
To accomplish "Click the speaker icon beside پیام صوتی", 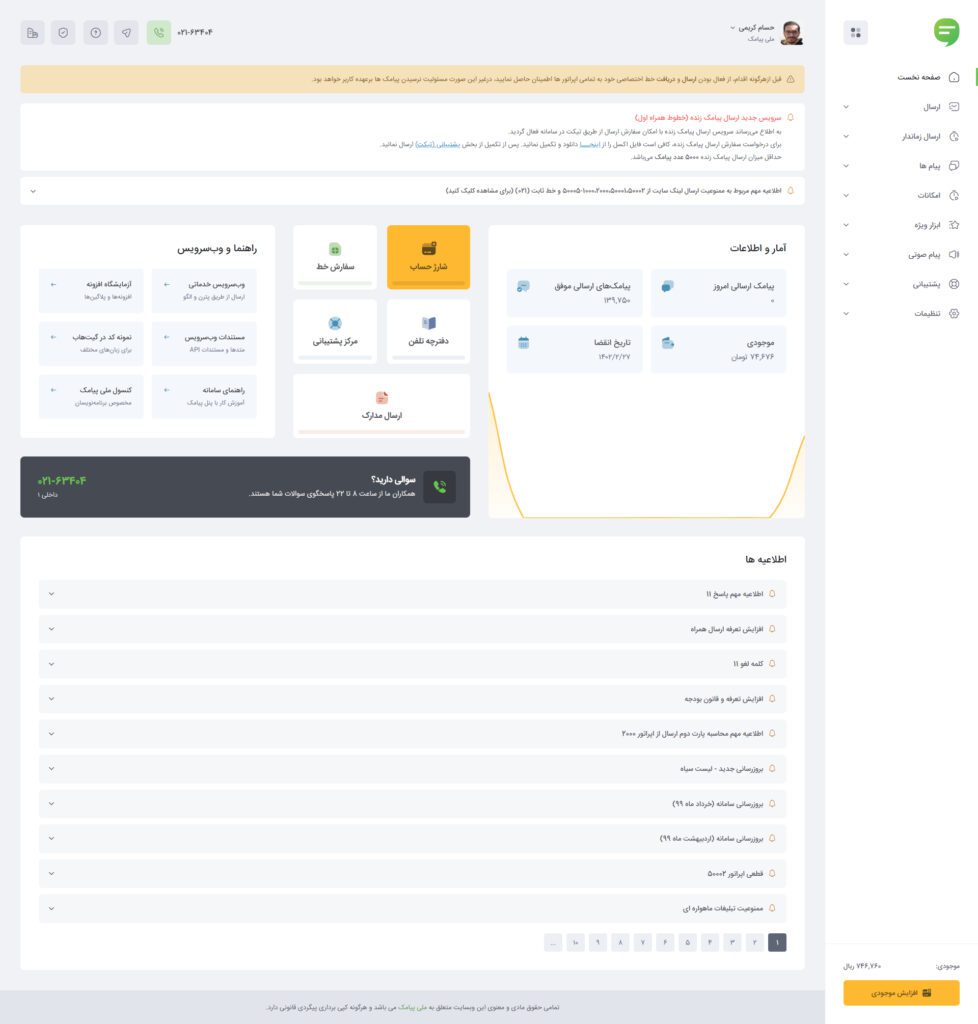I will [954, 254].
